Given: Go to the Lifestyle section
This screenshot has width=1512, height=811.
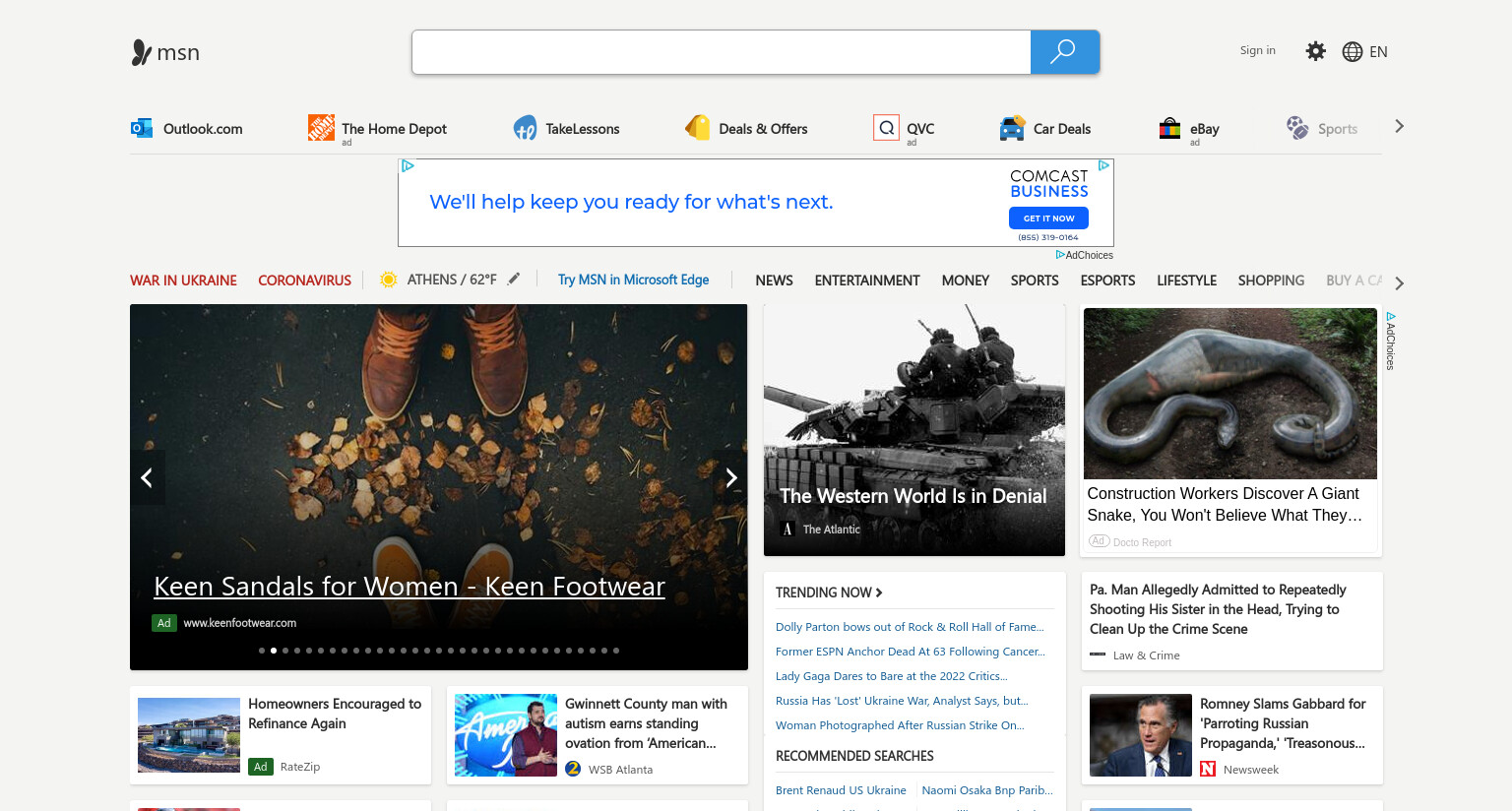Looking at the screenshot, I should (1186, 281).
